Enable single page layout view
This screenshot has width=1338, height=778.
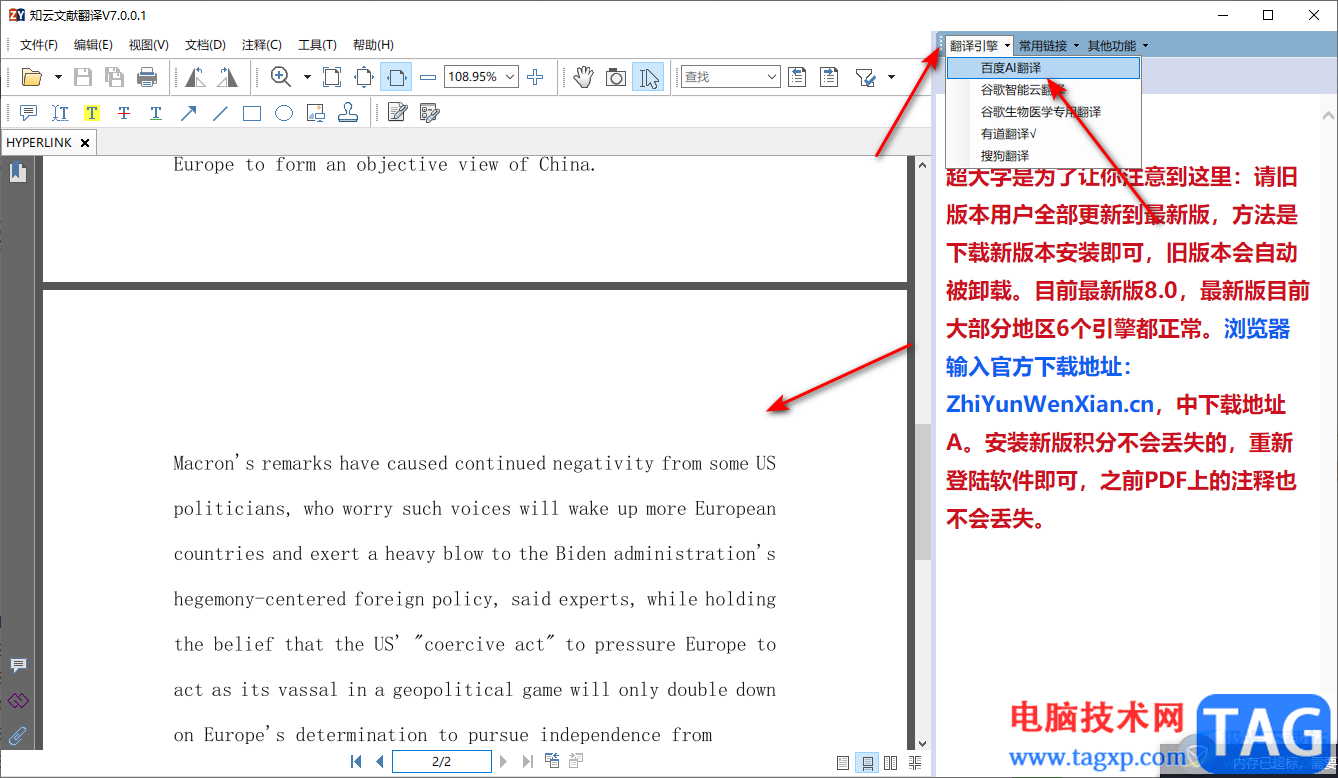842,763
